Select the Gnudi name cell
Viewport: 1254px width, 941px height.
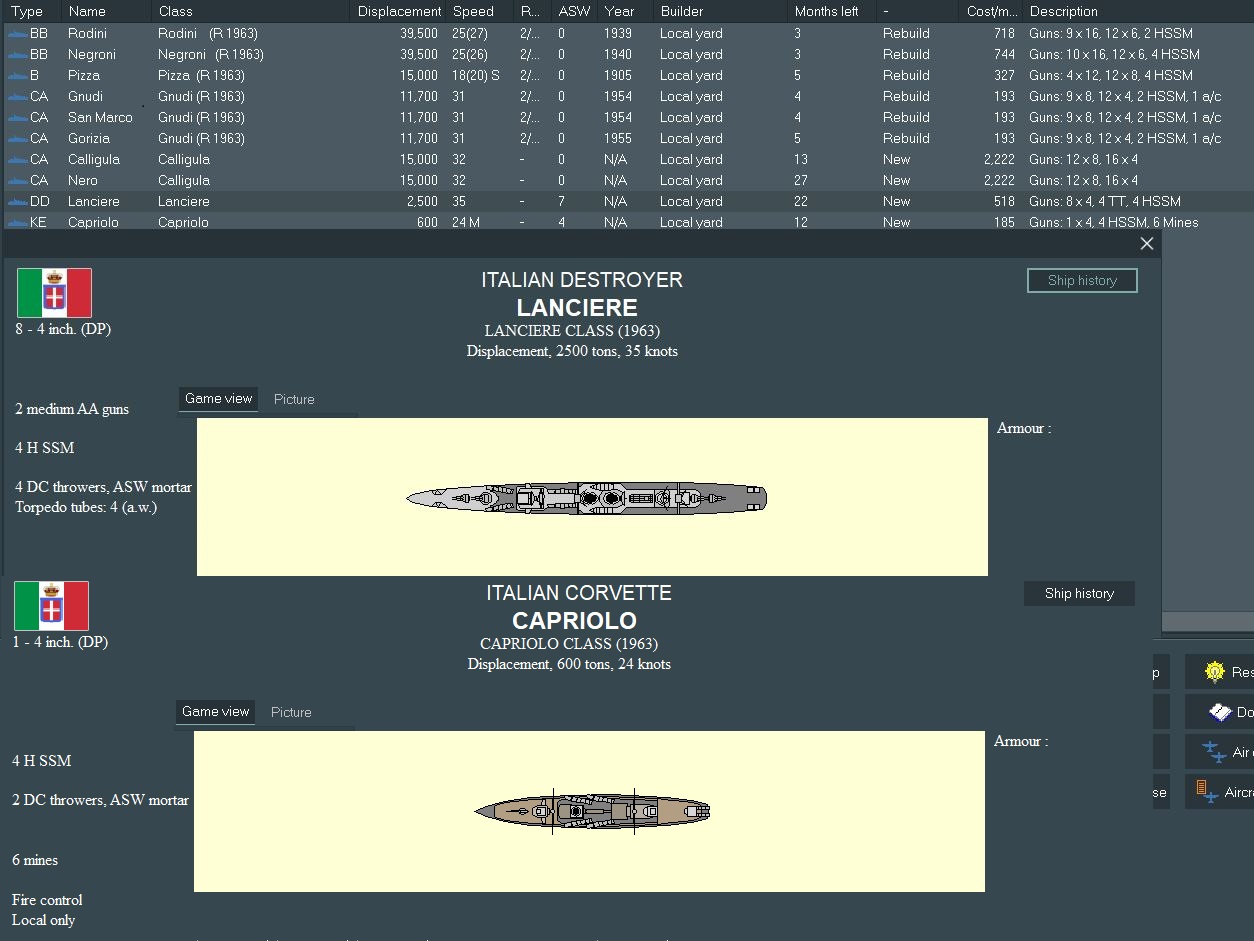coord(85,96)
